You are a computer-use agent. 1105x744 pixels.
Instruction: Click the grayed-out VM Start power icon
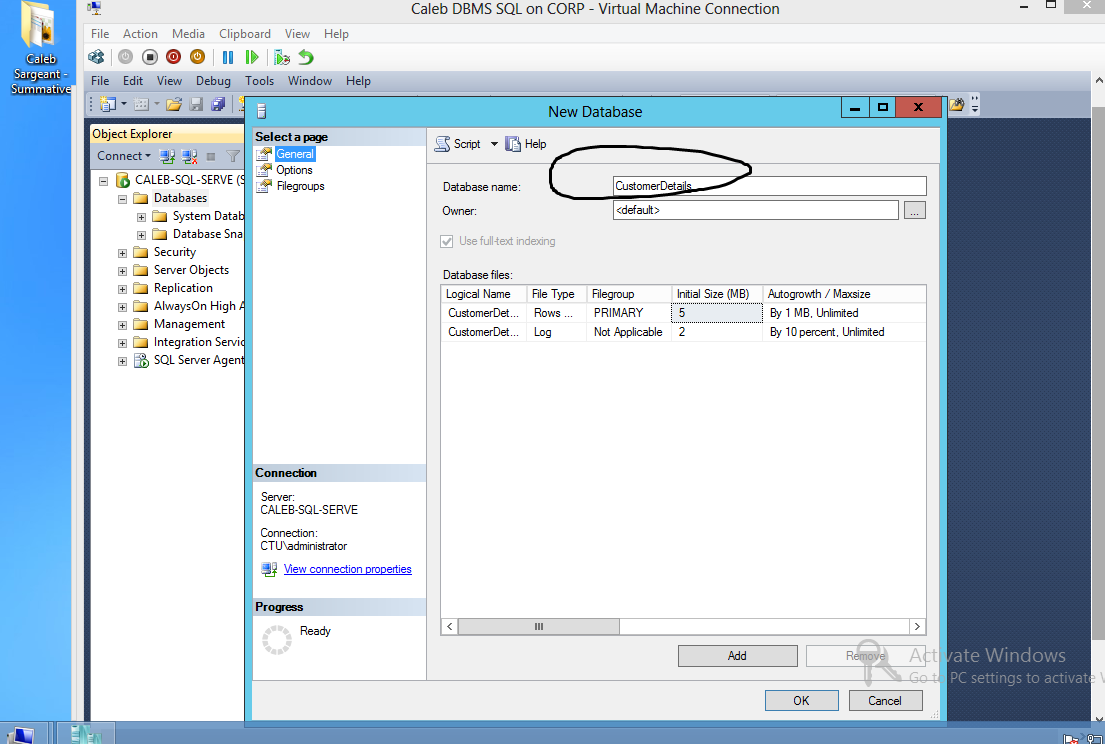(125, 57)
